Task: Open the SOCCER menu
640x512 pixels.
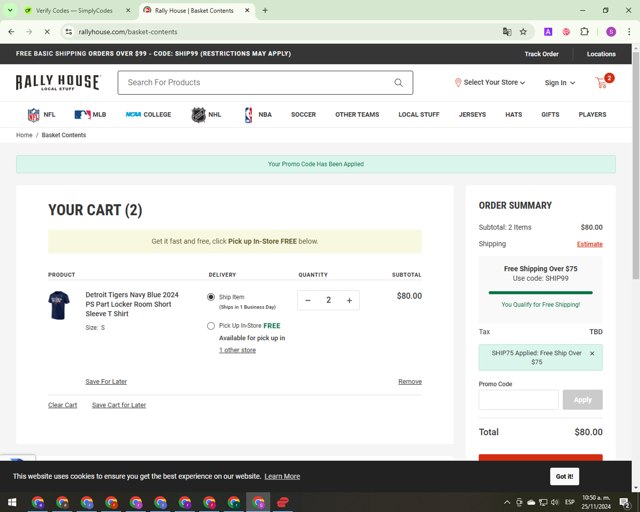Action: [x=303, y=115]
